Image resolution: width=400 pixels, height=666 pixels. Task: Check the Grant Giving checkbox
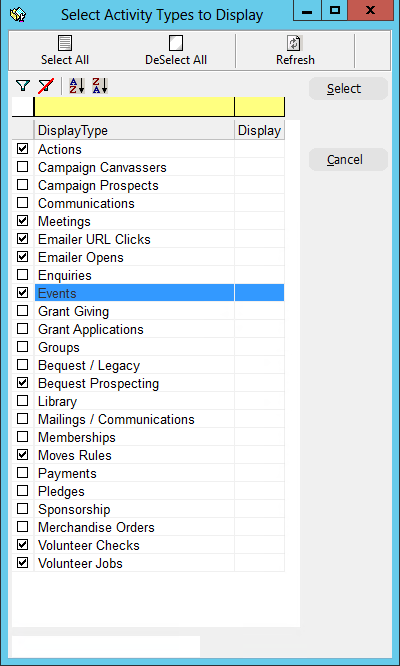[23, 311]
